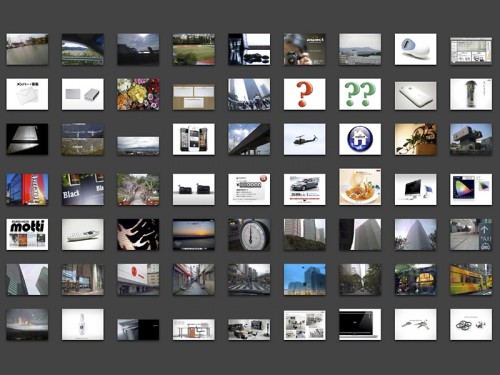Open the slide showing iPhones side by side
The width and height of the screenshot is (500, 375).
click(x=194, y=139)
